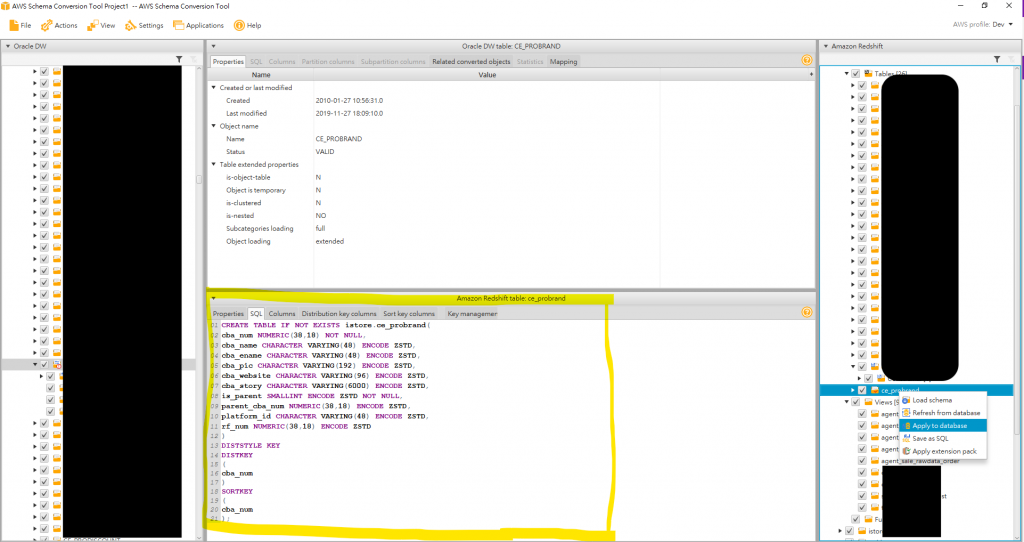Open Distribution key columns tab

point(339,313)
